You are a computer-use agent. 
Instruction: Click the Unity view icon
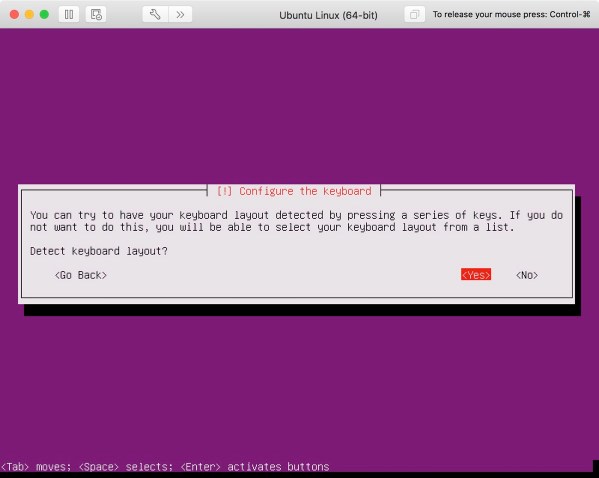pyautogui.click(x=414, y=15)
